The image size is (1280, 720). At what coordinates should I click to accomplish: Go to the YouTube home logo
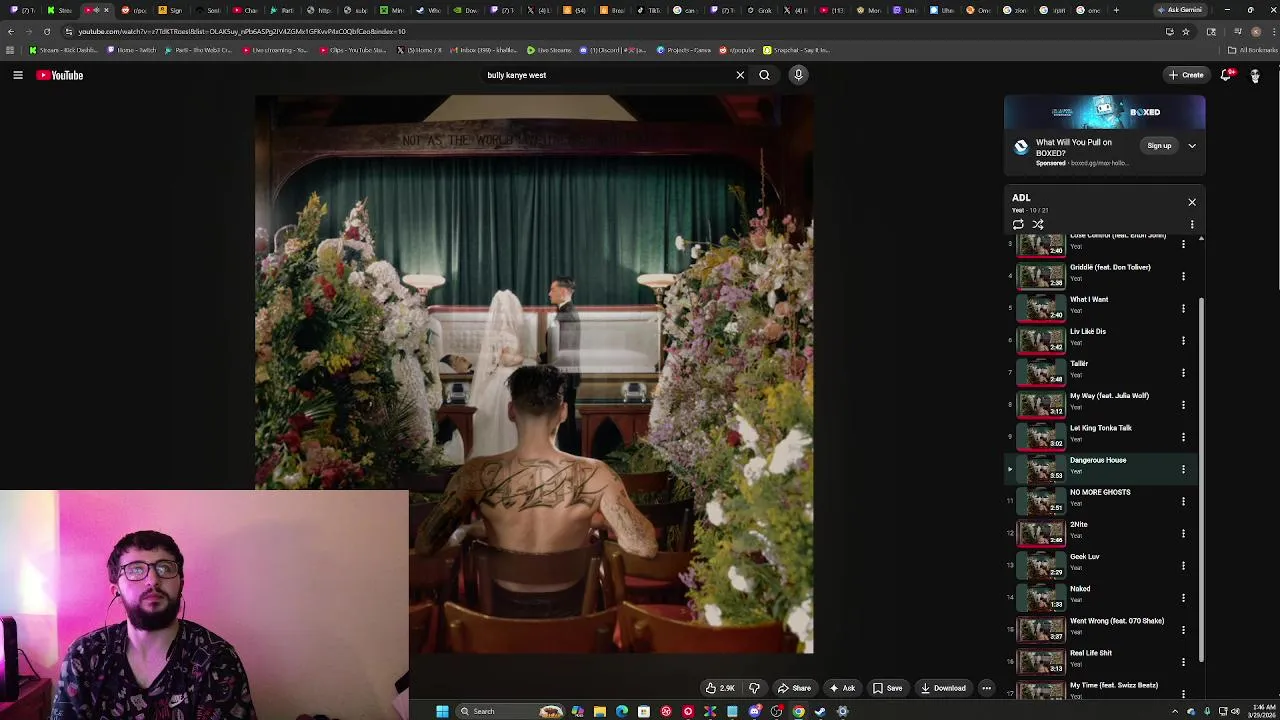(60, 75)
